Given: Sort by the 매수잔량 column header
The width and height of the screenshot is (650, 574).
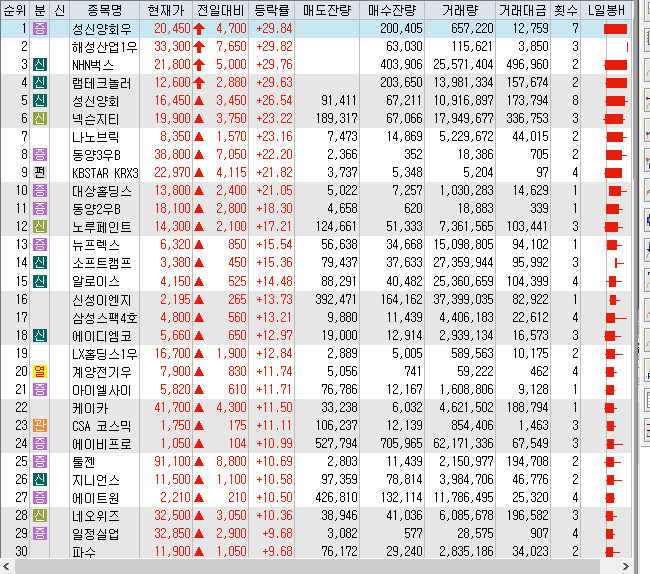Looking at the screenshot, I should [x=392, y=10].
